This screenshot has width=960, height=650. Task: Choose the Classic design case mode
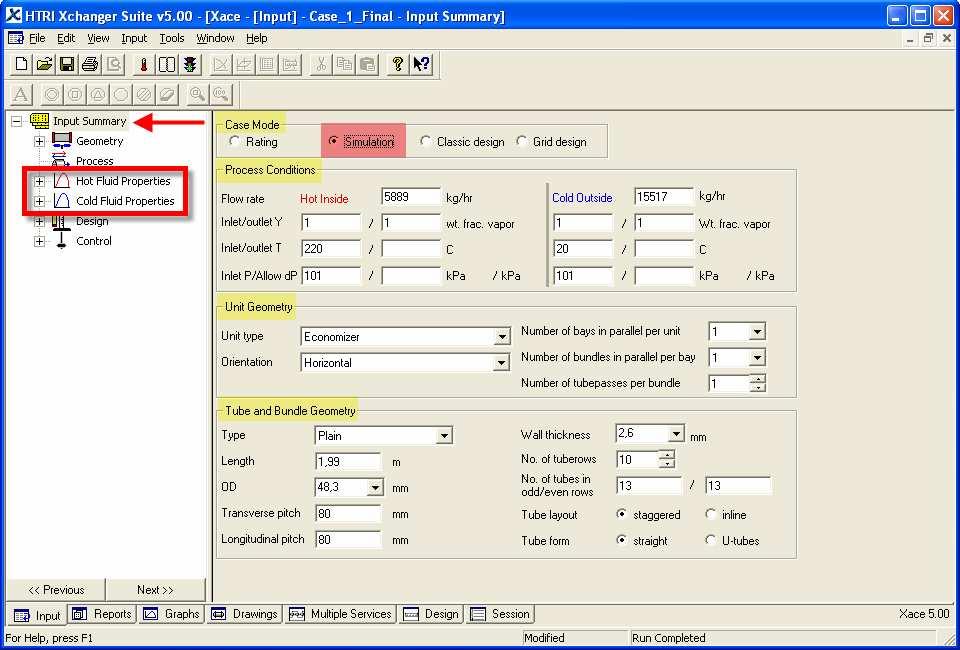click(x=426, y=141)
